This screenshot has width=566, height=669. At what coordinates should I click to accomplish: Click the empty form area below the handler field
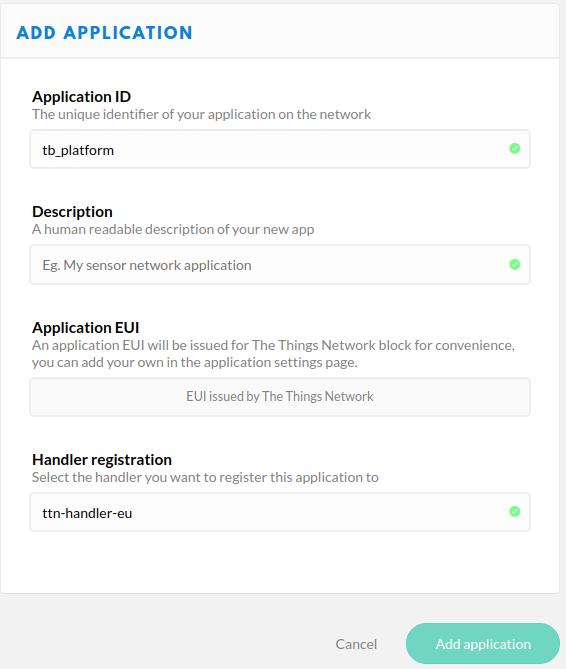coord(280,562)
